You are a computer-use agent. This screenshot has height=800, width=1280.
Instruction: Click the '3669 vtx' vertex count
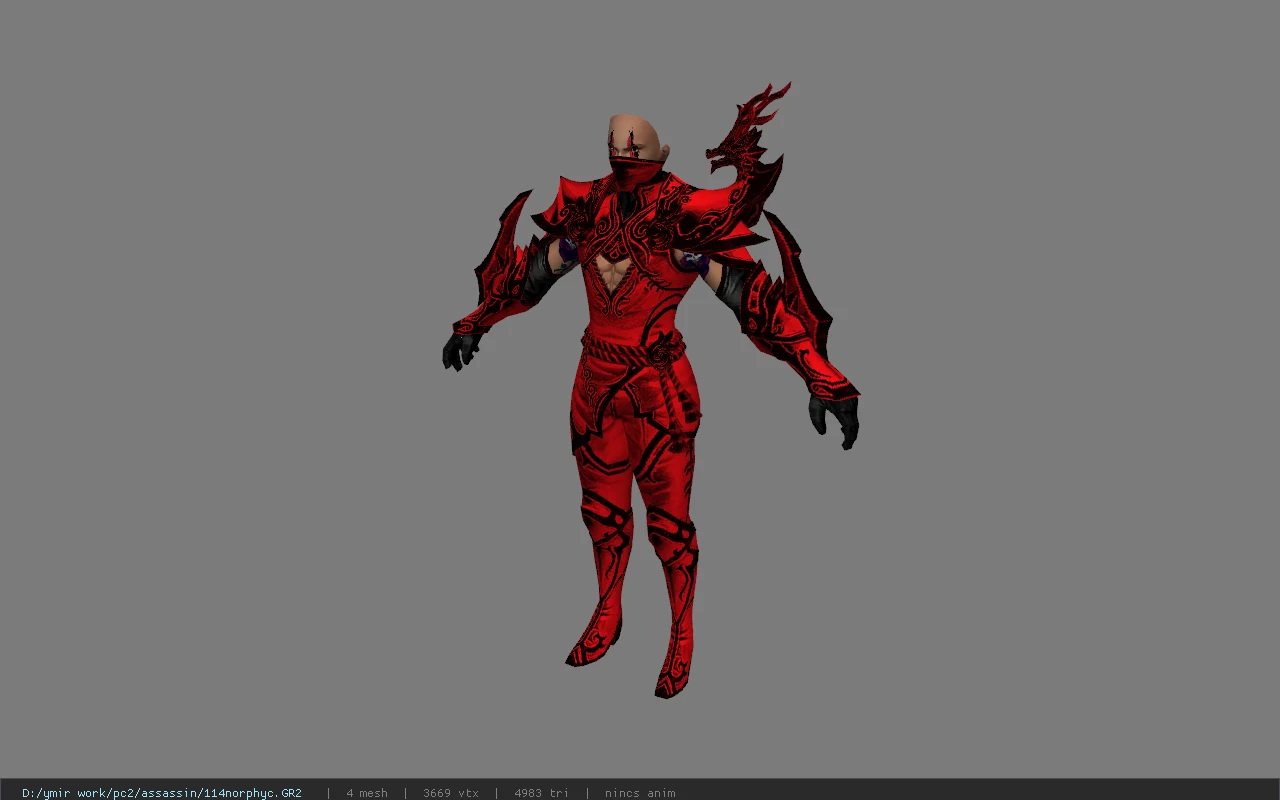coord(451,793)
